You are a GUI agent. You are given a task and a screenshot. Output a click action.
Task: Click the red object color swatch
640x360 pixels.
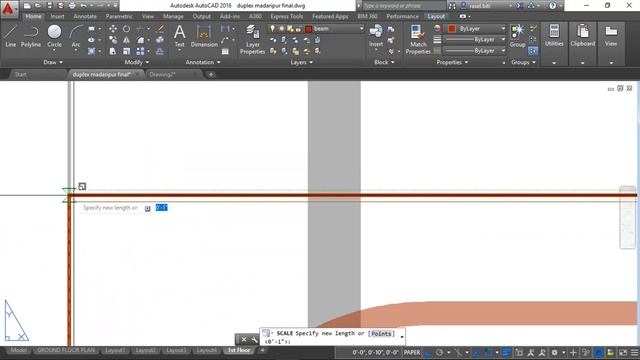coord(452,29)
